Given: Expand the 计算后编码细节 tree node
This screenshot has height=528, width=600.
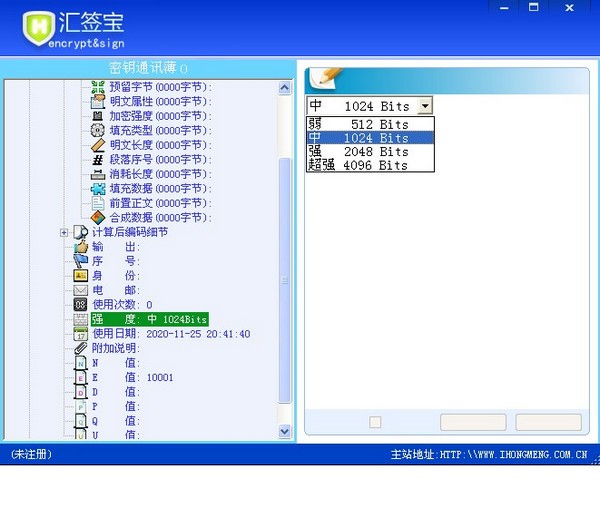Looking at the screenshot, I should click(x=64, y=232).
